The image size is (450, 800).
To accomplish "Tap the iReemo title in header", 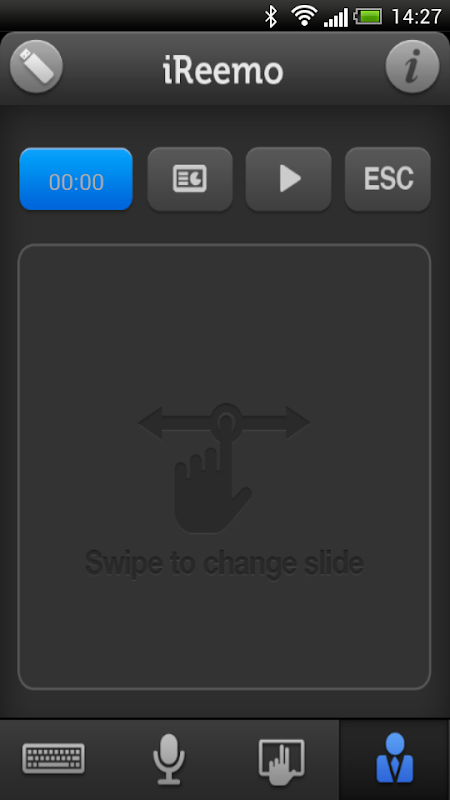I will pyautogui.click(x=223, y=71).
